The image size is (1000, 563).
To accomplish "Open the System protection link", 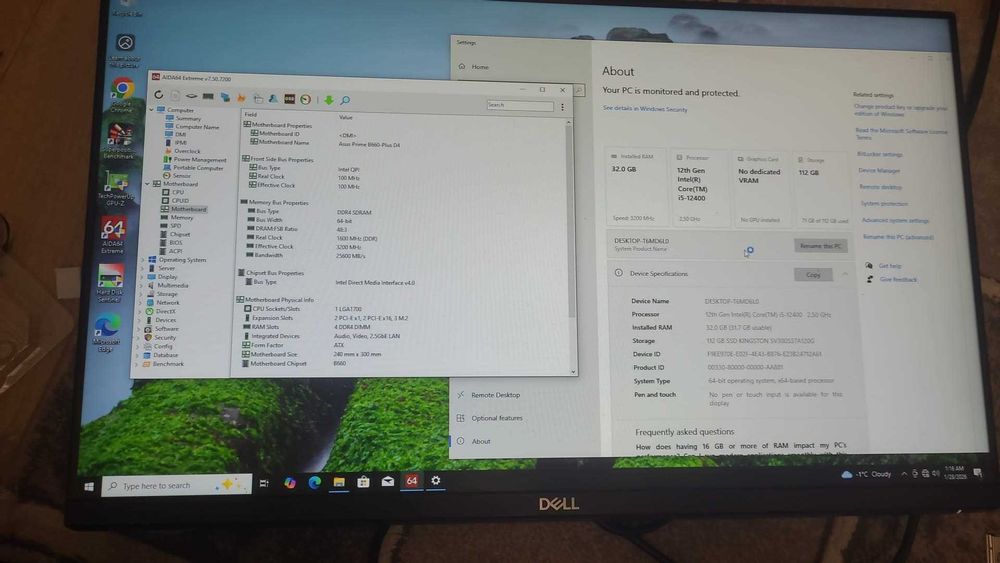I will coord(884,203).
